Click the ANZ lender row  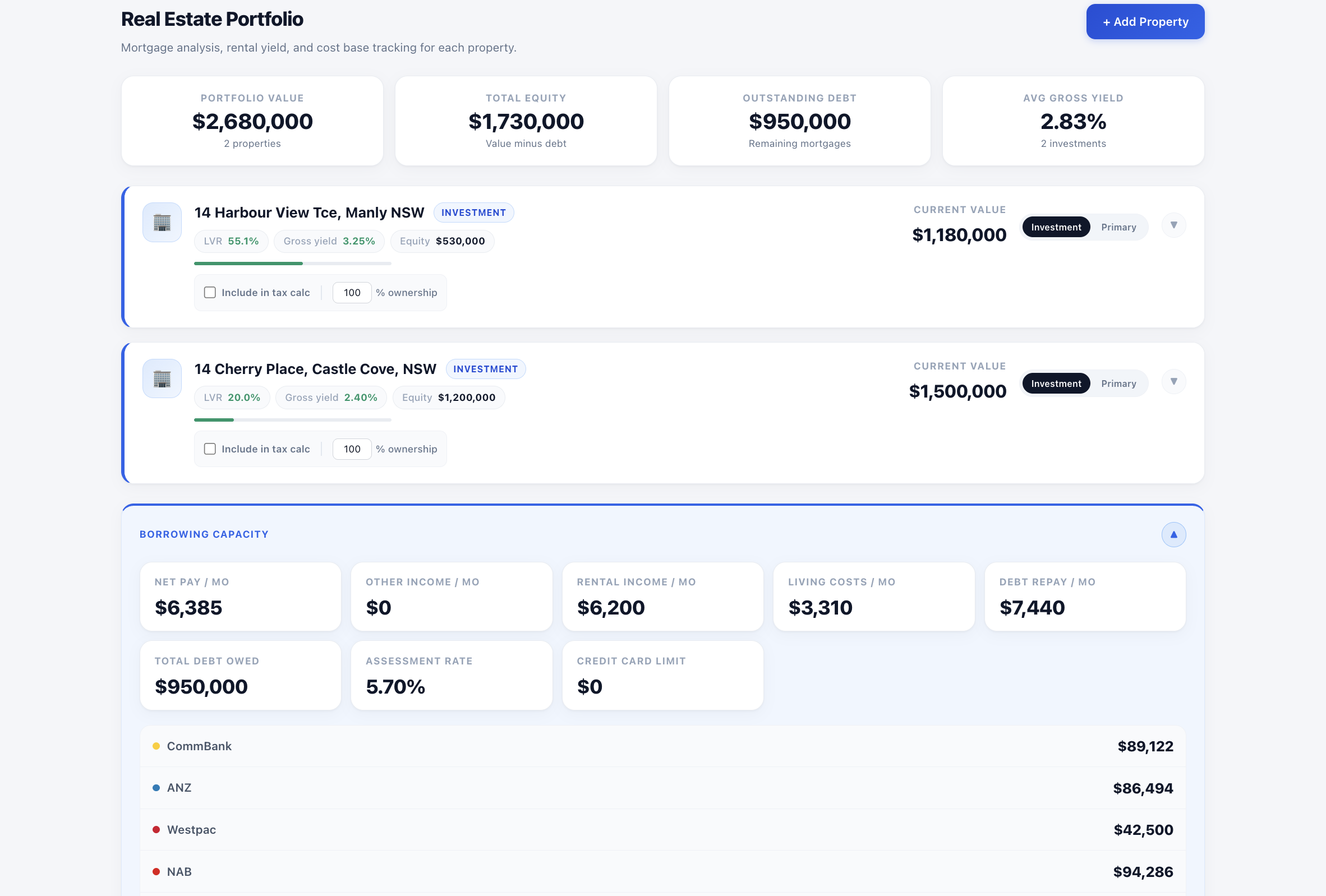[x=662, y=788]
